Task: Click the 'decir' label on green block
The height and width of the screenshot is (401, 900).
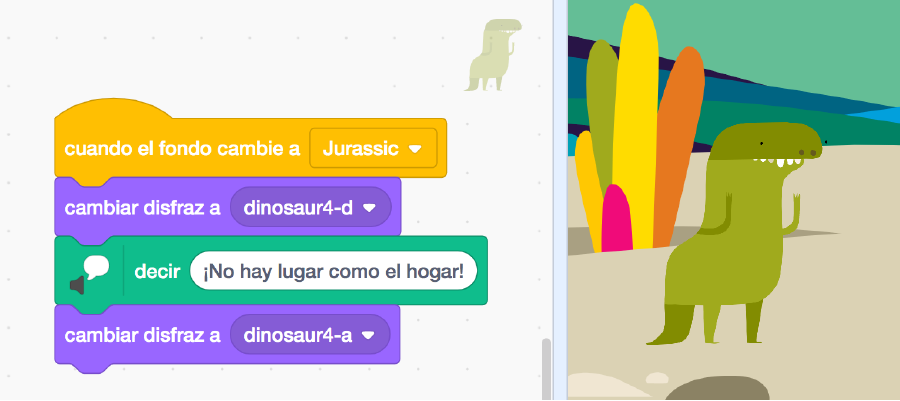Action: coord(156,271)
